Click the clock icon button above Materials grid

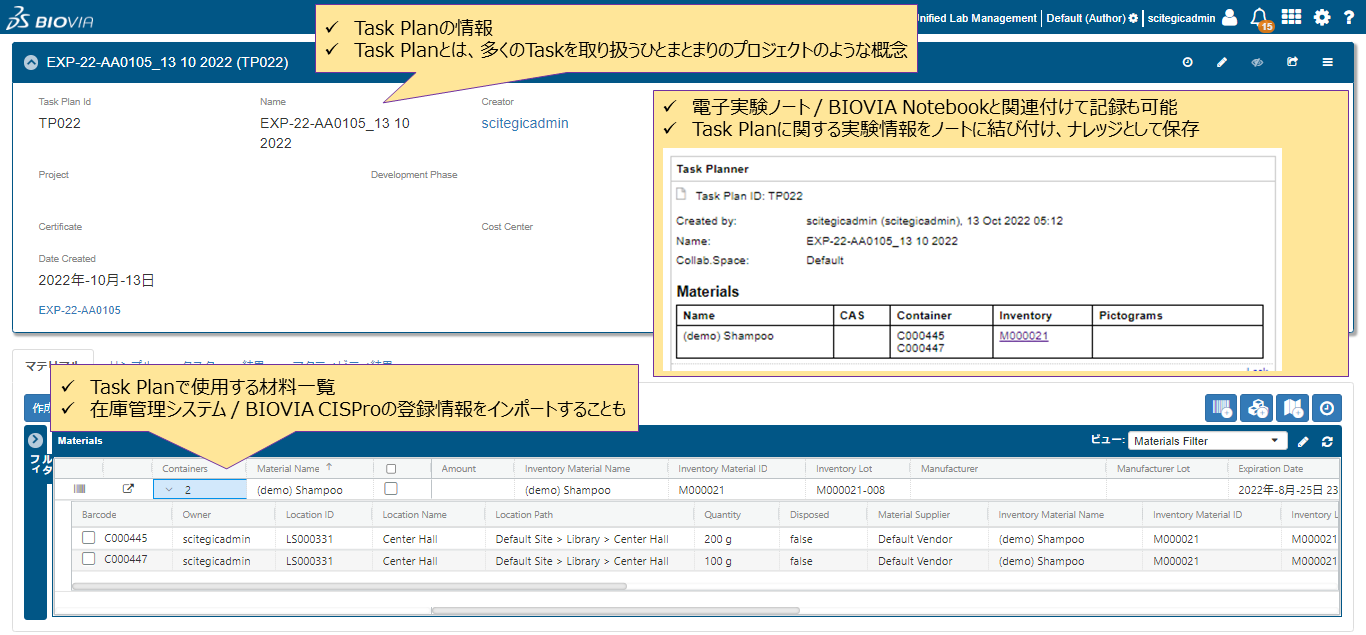(x=1326, y=407)
